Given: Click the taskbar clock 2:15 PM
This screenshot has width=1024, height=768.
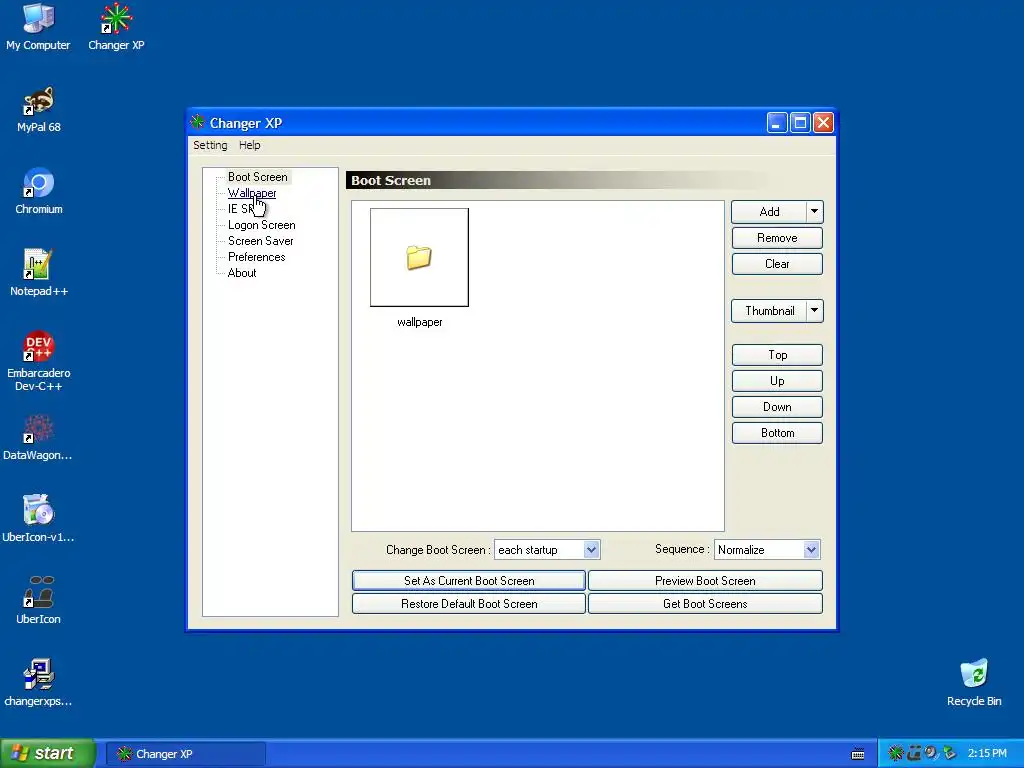Looking at the screenshot, I should pyautogui.click(x=987, y=753).
